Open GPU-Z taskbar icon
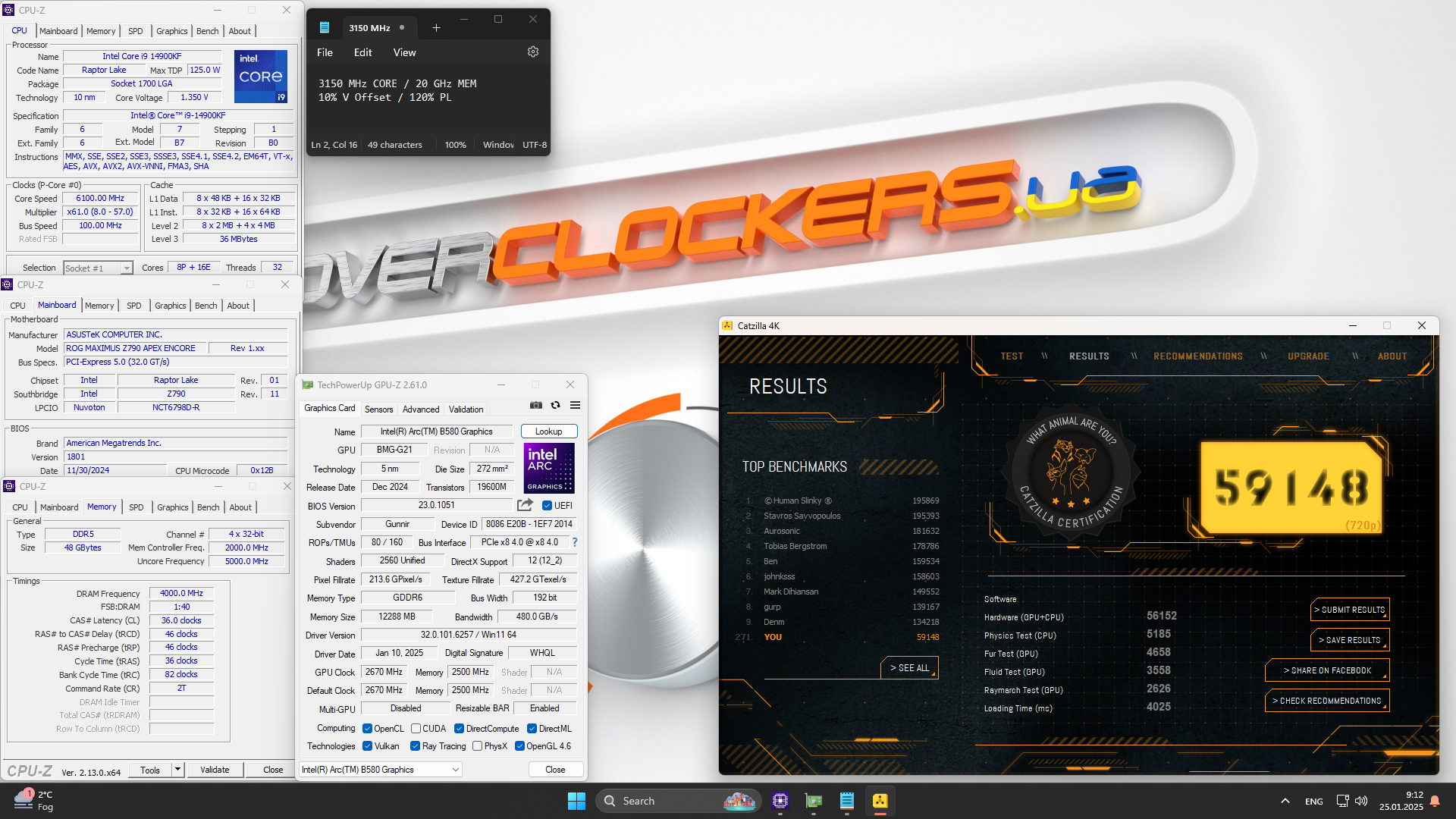 pos(814,801)
